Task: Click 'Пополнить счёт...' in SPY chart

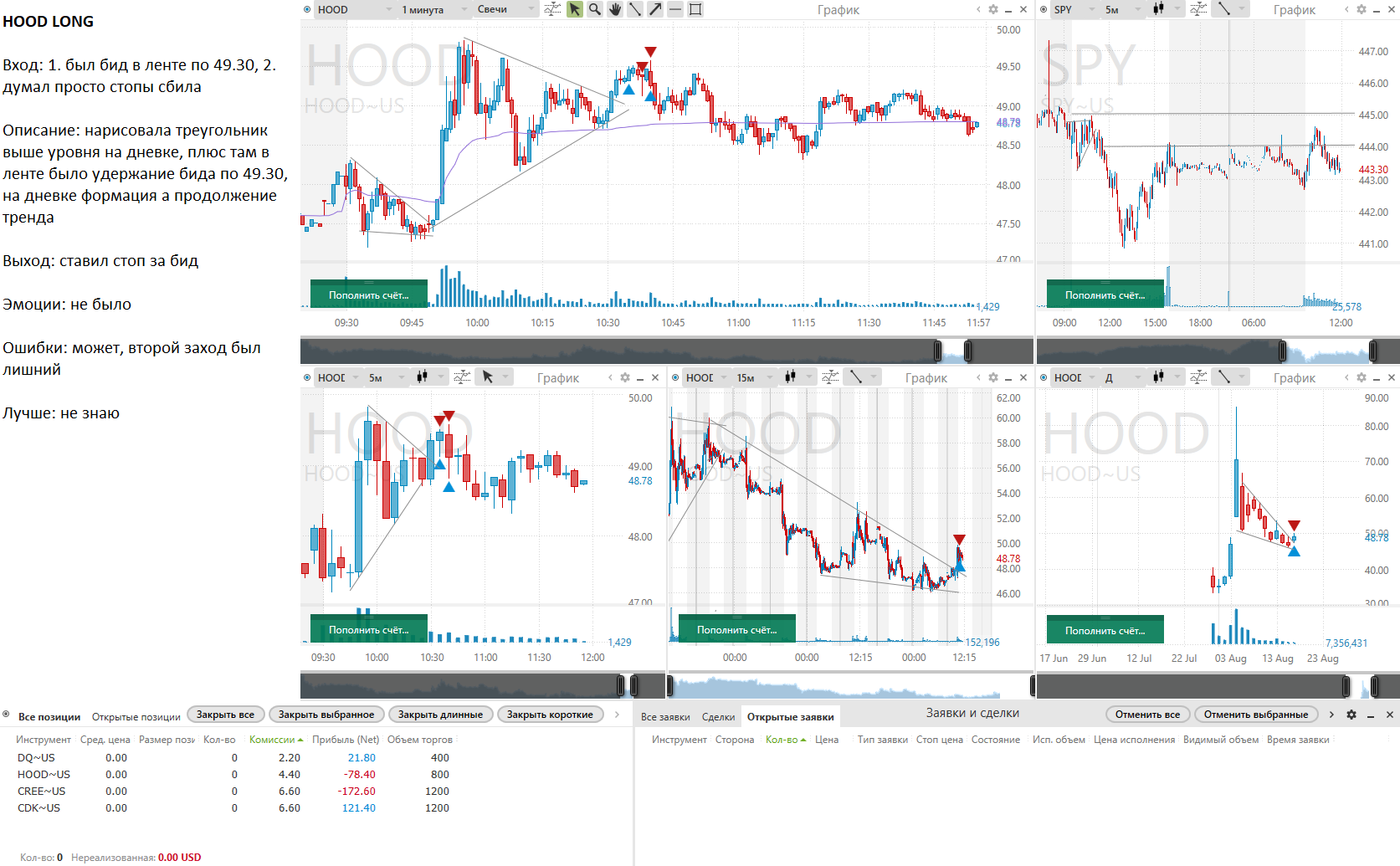Action: coord(1105,295)
